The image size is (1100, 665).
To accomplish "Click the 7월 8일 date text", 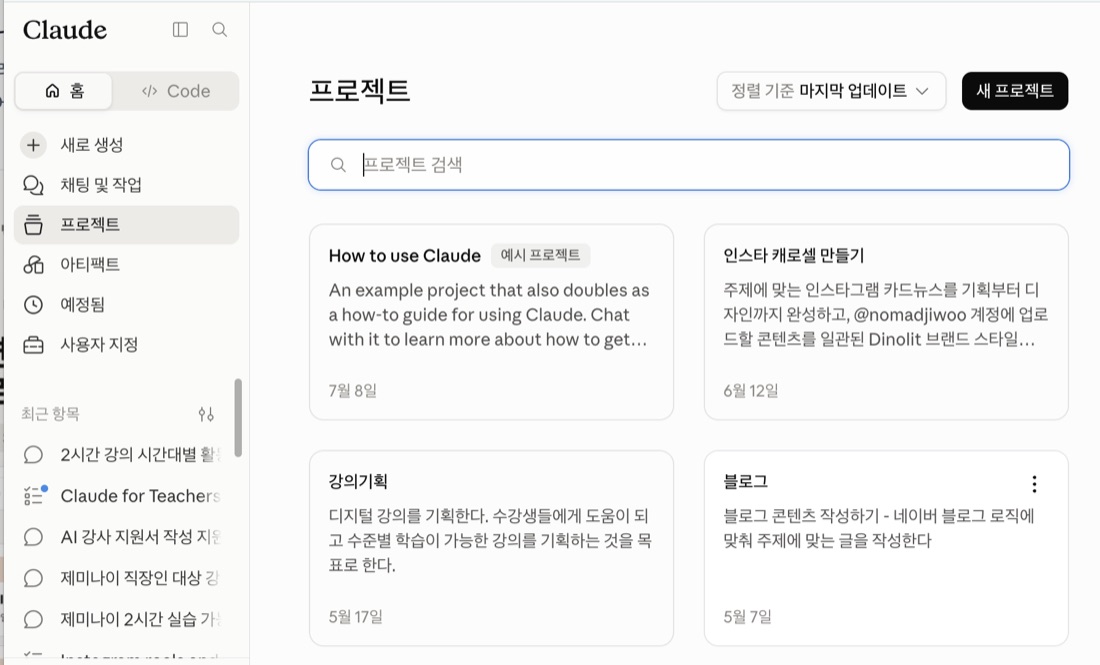I will pos(353,391).
